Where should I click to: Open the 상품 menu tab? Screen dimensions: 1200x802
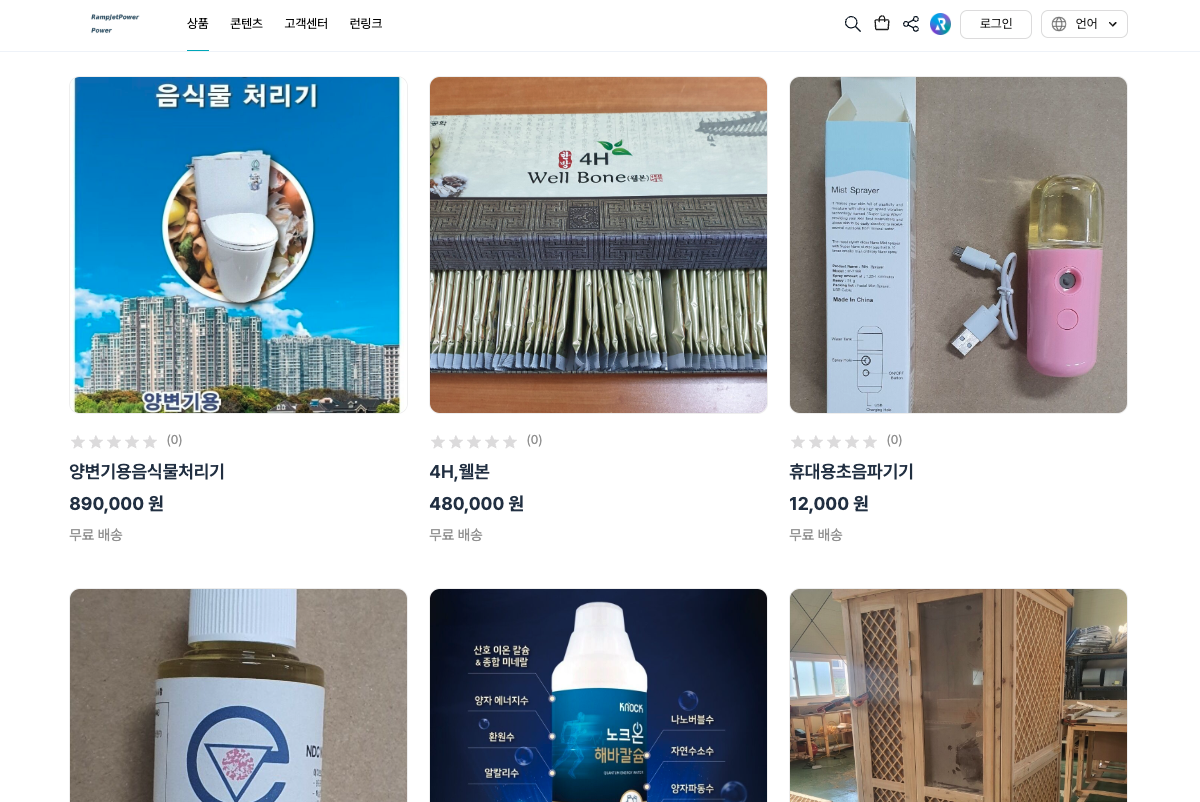(x=198, y=24)
